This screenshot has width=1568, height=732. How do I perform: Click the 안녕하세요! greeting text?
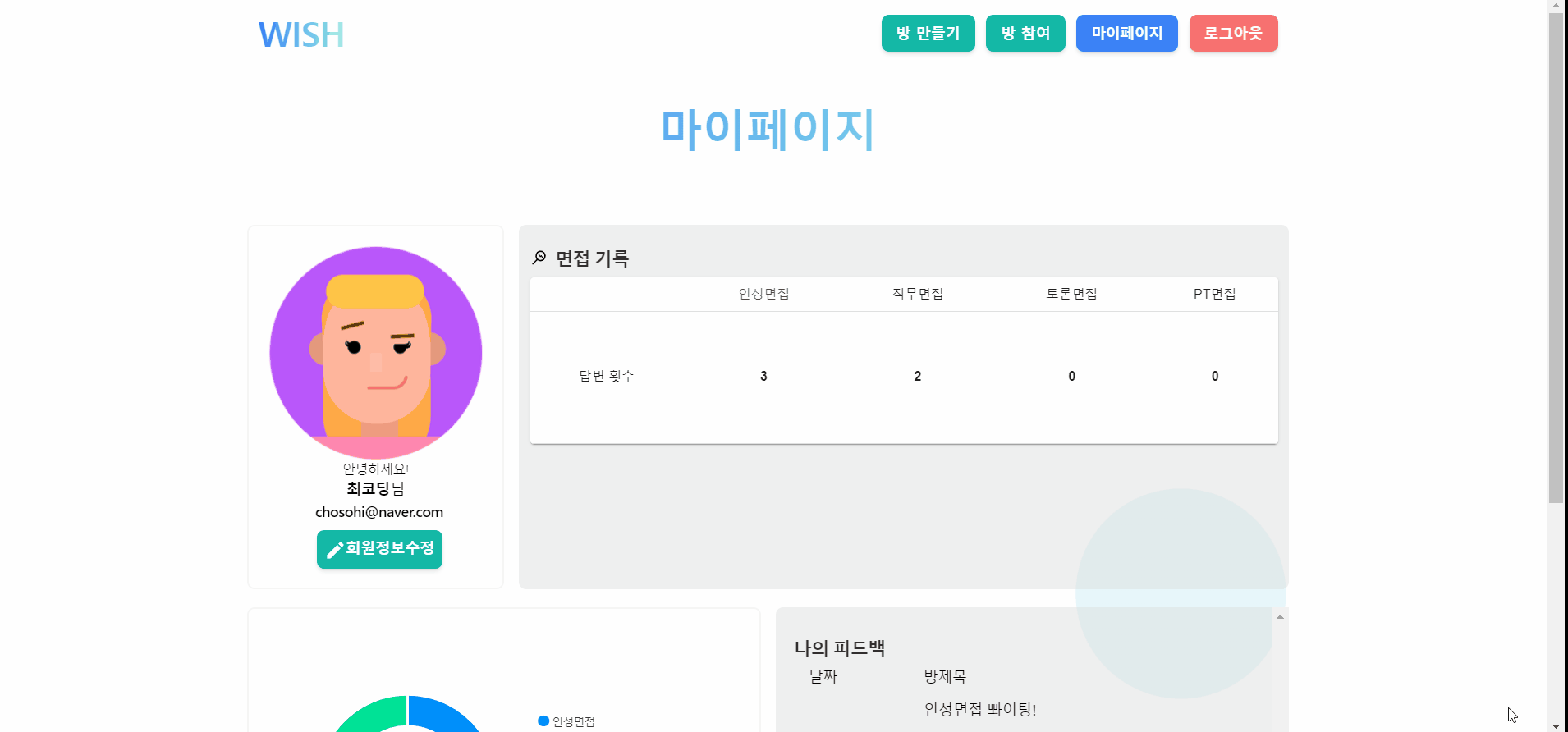point(376,469)
